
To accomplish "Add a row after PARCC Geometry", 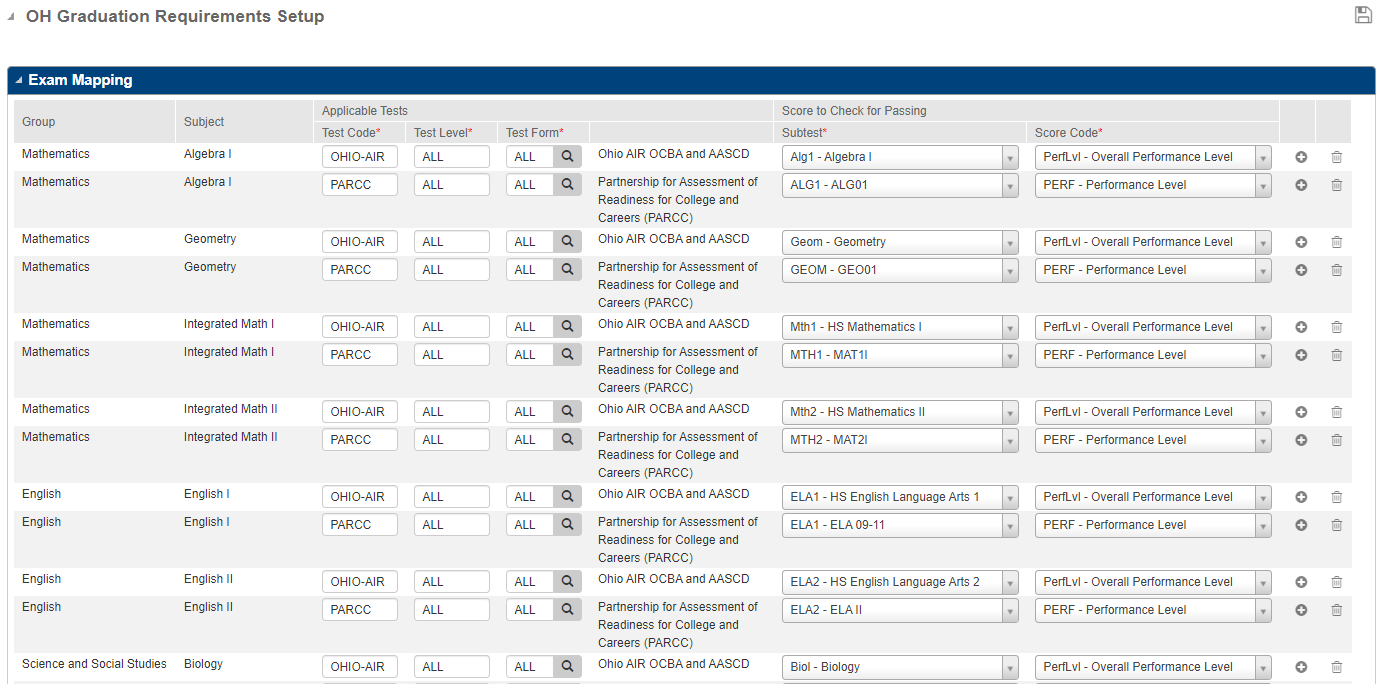I will (x=1301, y=270).
